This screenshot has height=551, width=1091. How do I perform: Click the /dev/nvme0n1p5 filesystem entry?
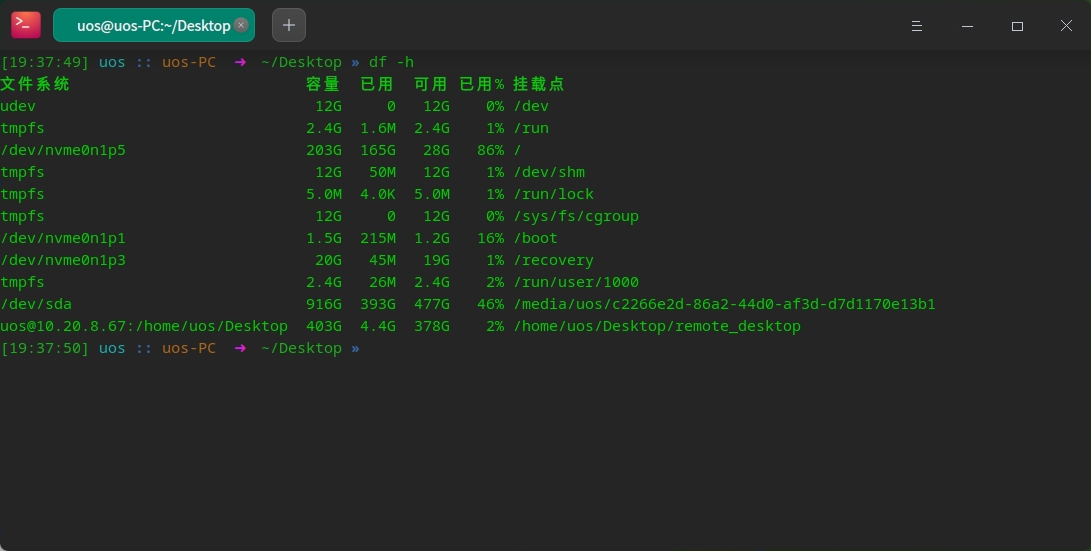tap(63, 150)
